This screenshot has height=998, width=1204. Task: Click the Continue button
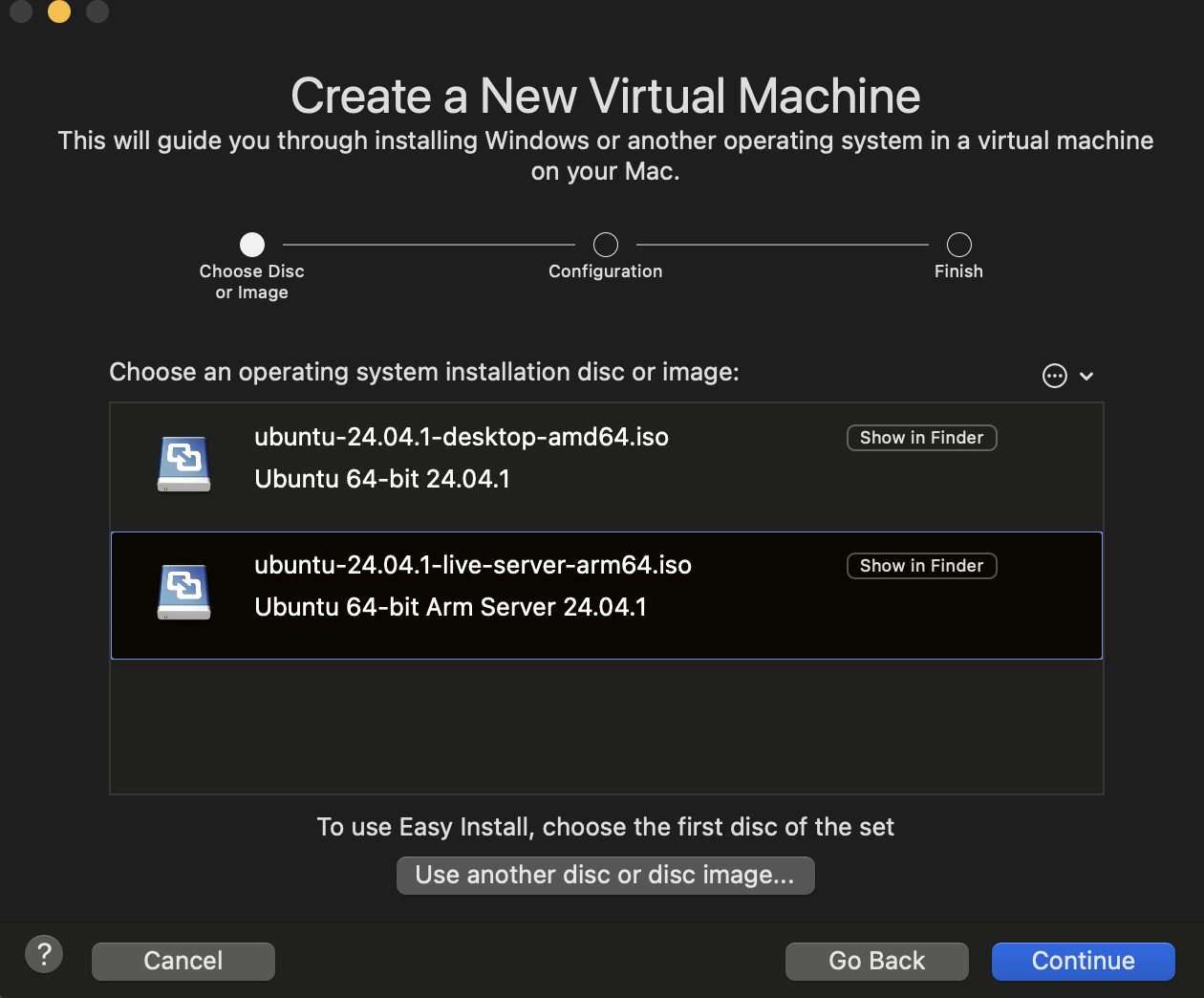1083,961
